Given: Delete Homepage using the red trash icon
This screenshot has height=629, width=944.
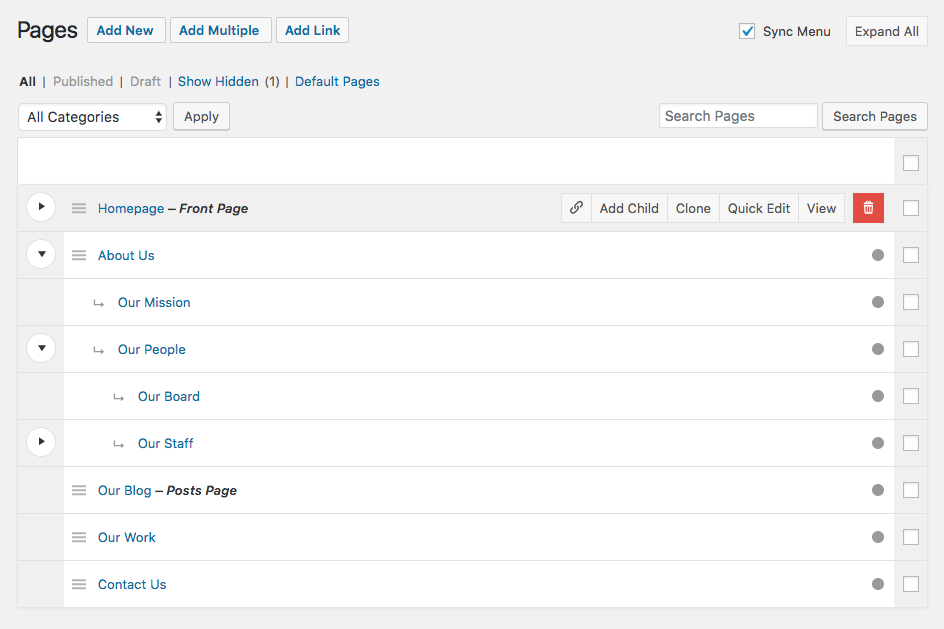Looking at the screenshot, I should point(868,208).
